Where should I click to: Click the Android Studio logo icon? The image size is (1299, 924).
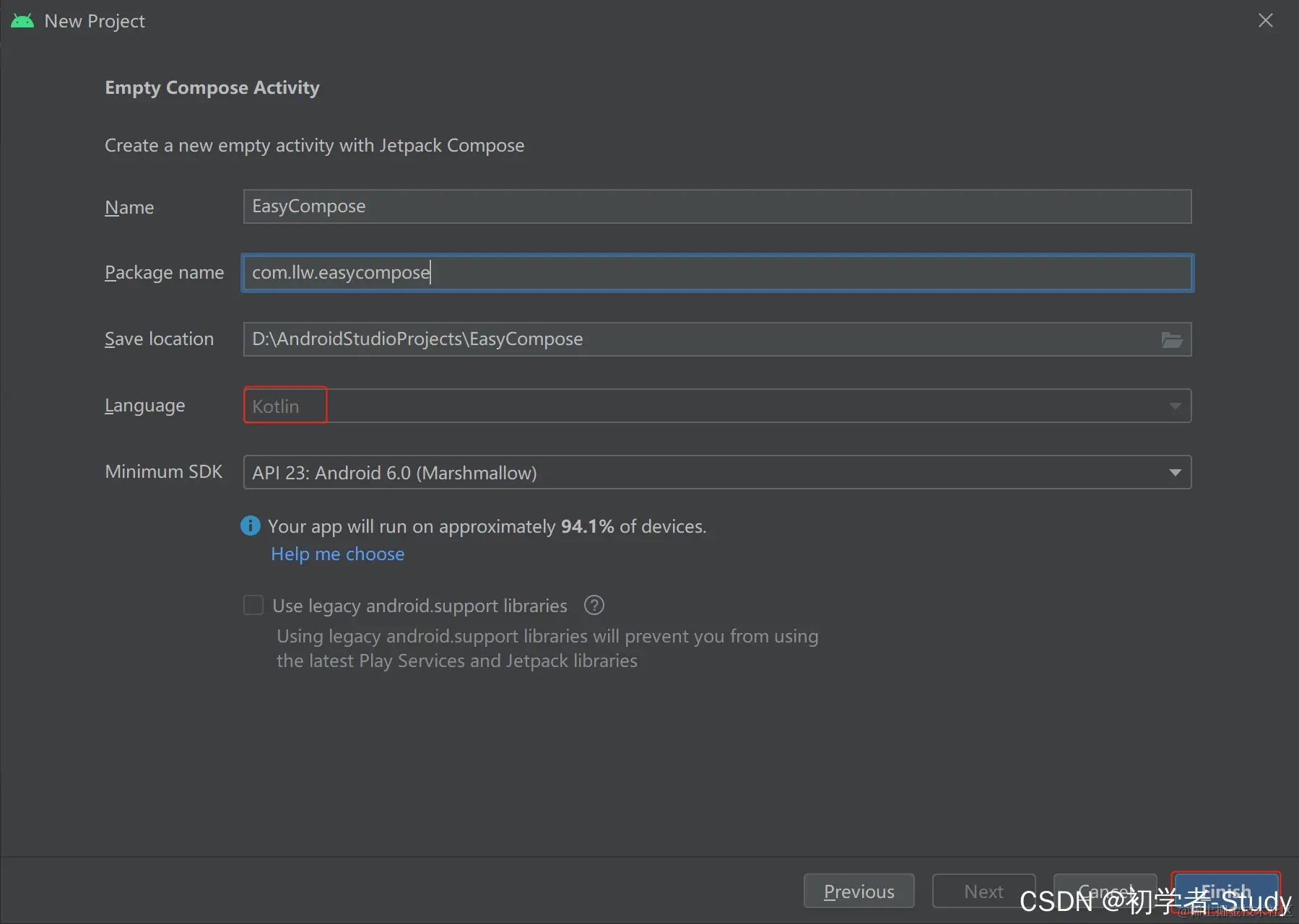pos(22,21)
